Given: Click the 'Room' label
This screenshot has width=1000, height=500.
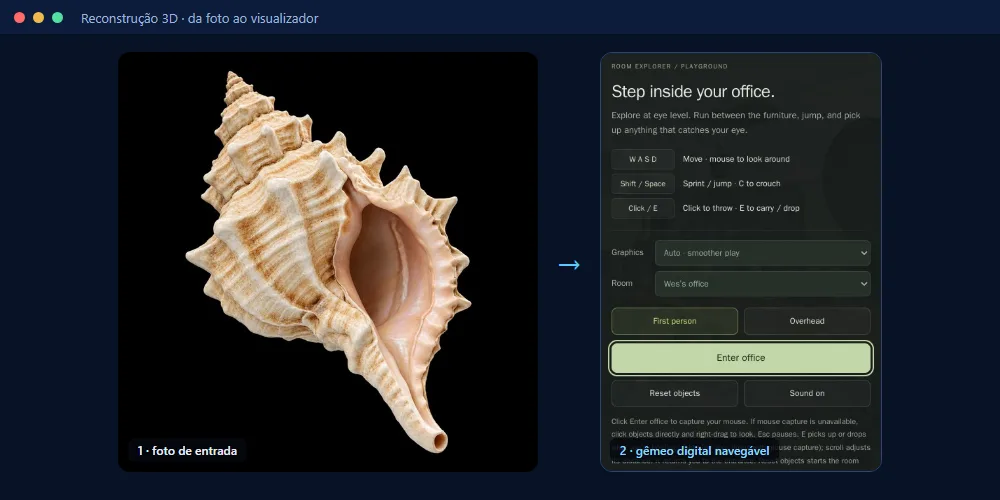Looking at the screenshot, I should [622, 283].
